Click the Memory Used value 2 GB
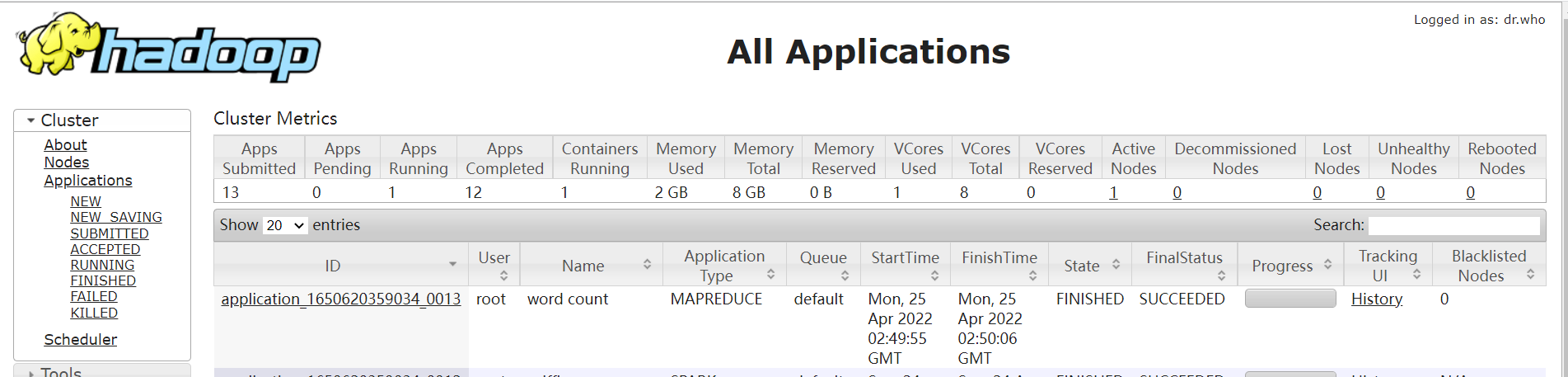This screenshot has height=377, width=1568. click(672, 192)
